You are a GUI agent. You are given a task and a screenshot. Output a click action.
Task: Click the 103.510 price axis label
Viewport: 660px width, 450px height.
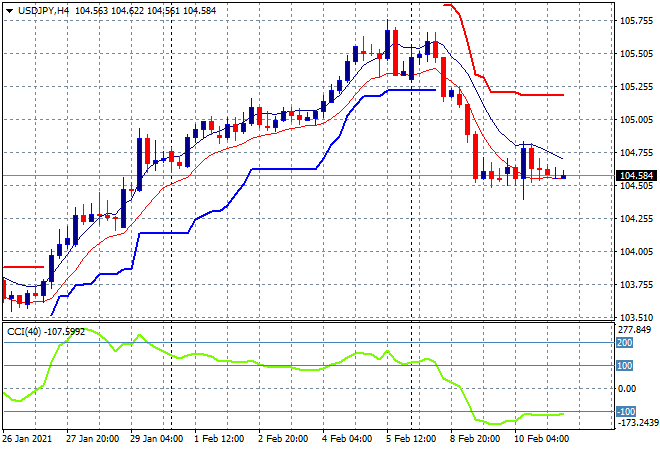[x=636, y=317]
